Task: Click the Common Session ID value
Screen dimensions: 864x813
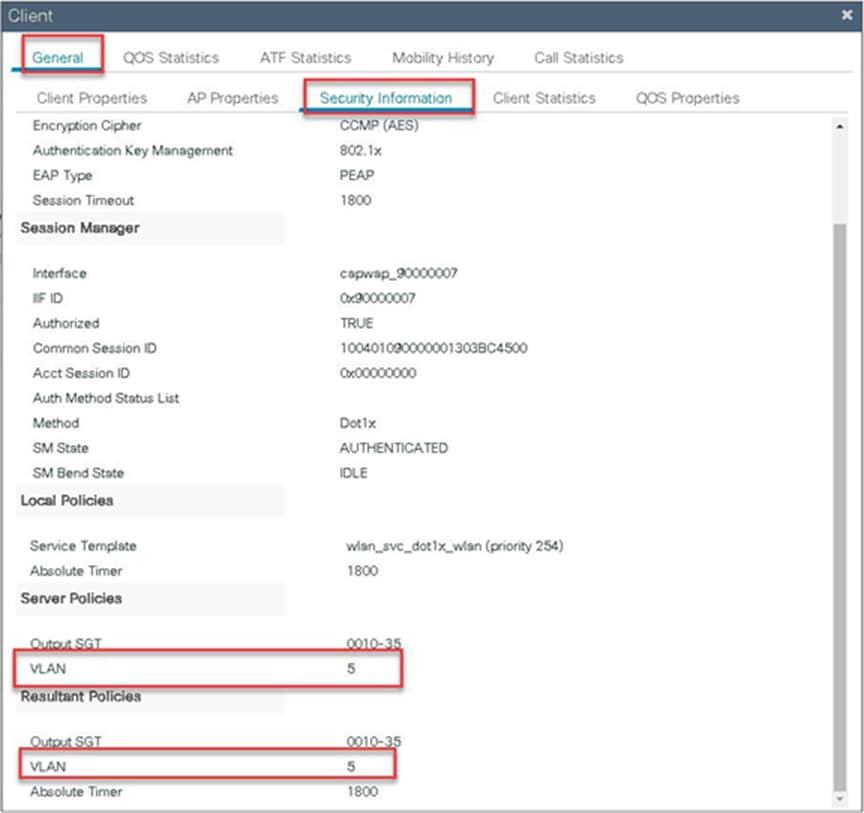Action: pos(434,348)
